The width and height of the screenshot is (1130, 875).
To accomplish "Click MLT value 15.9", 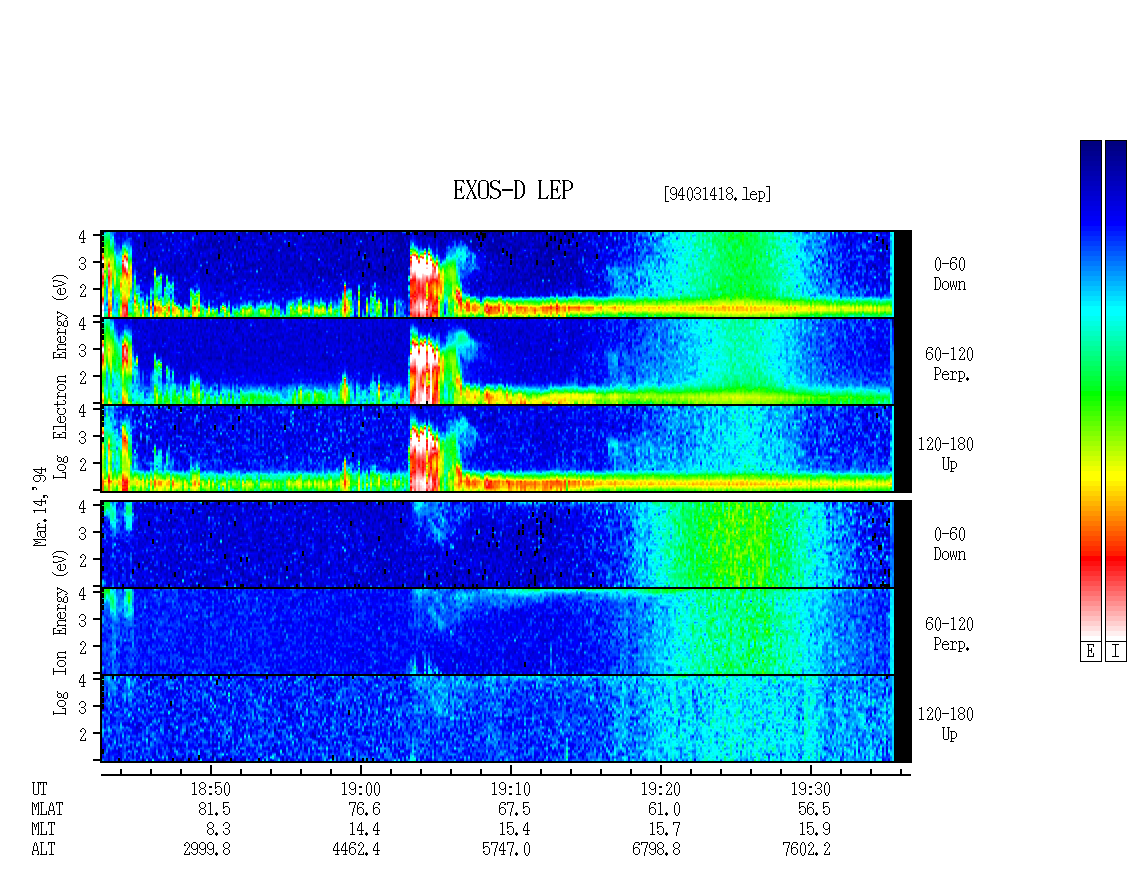I will 814,830.
